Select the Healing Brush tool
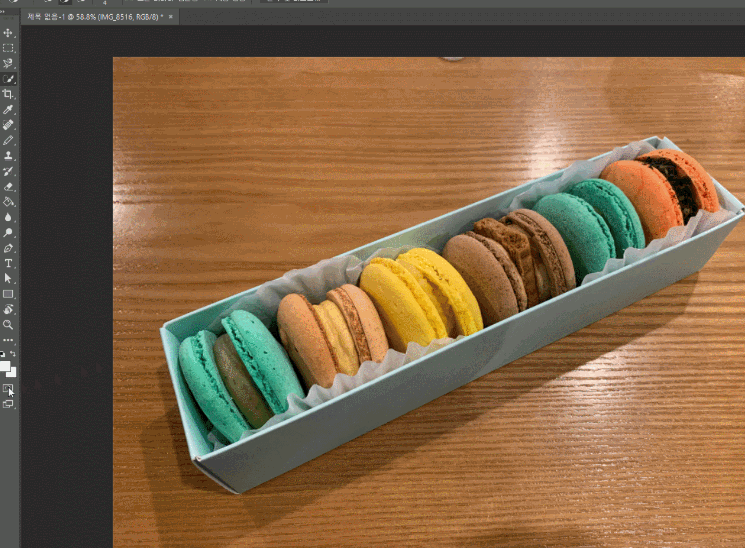This screenshot has width=745, height=548. click(8, 125)
